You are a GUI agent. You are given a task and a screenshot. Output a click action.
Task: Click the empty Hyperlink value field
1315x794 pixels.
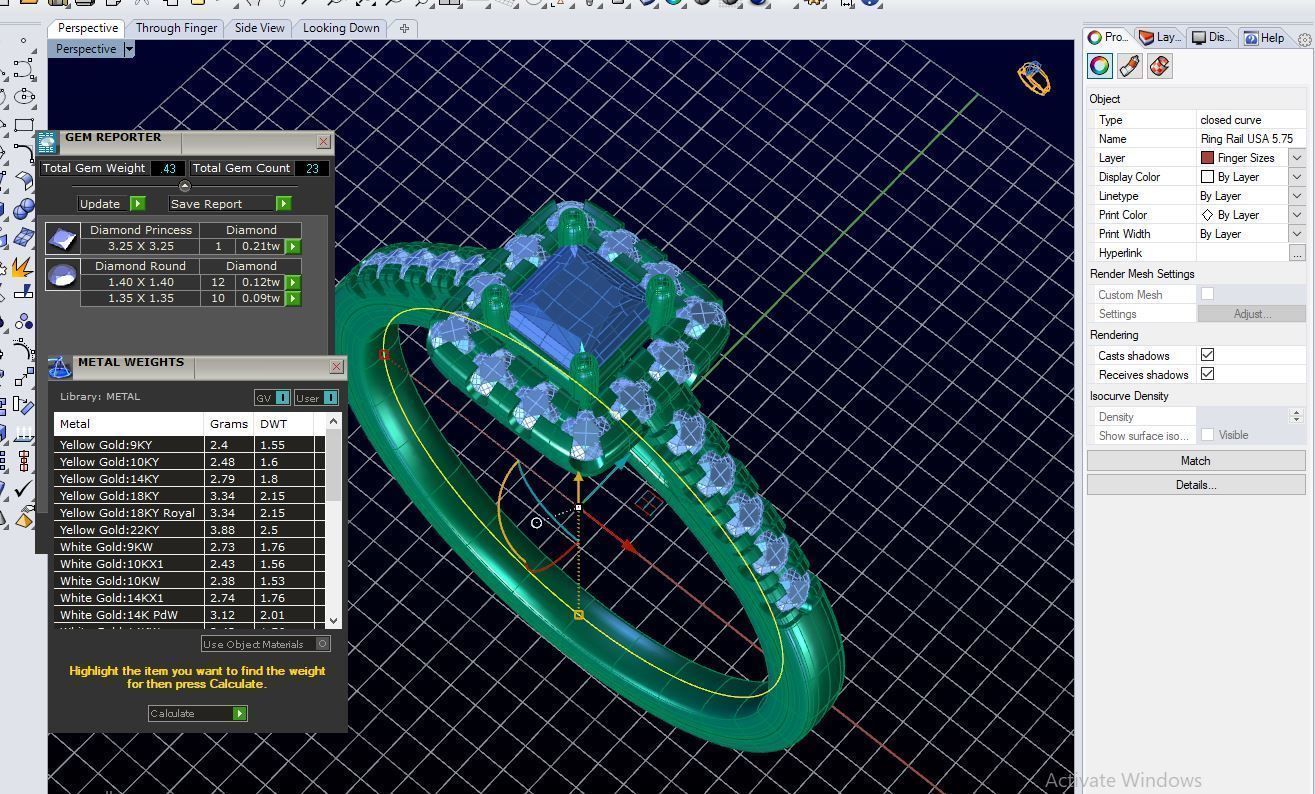coord(1242,253)
